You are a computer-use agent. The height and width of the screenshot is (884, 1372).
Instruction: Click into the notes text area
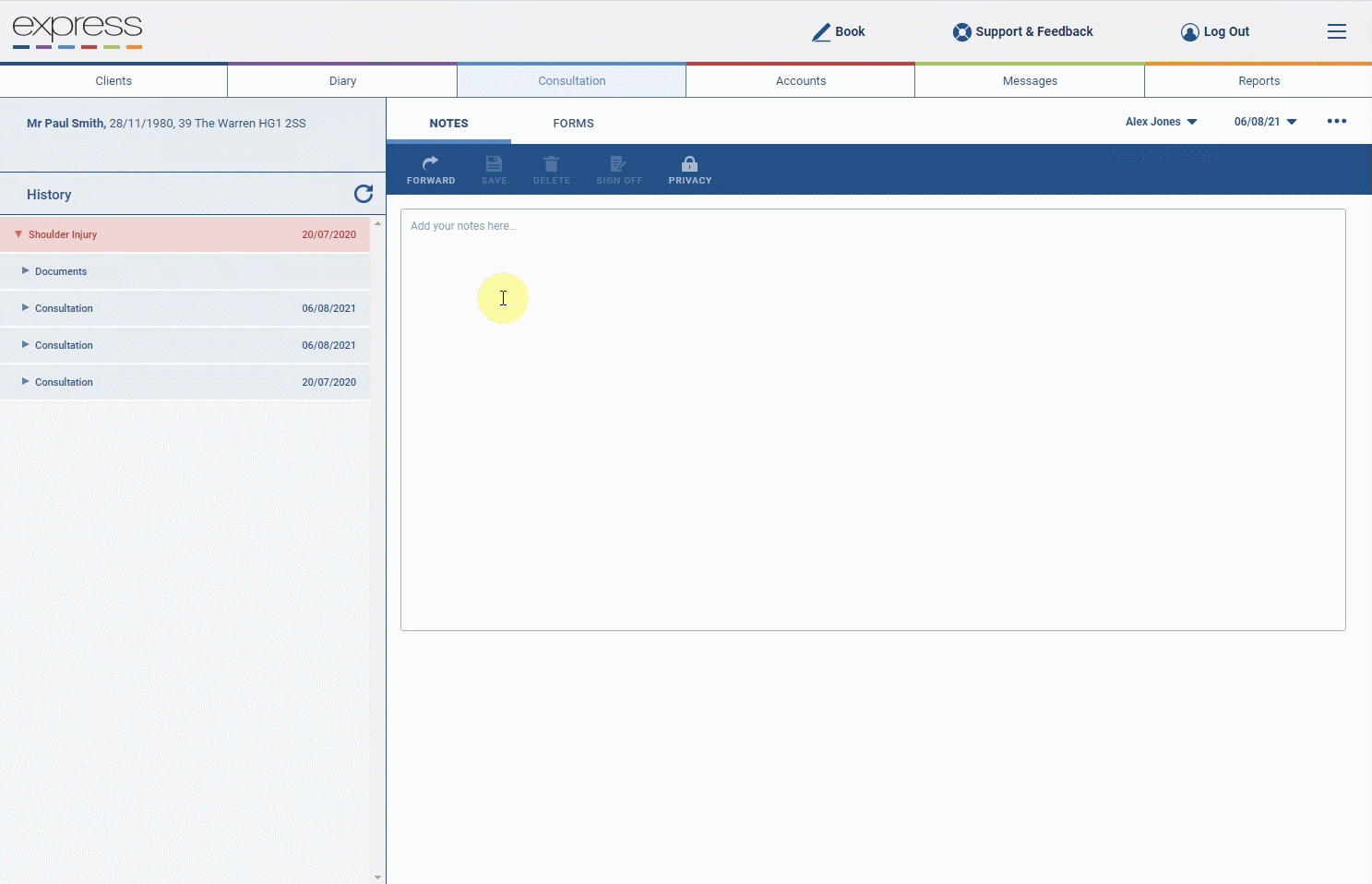pyautogui.click(x=873, y=420)
